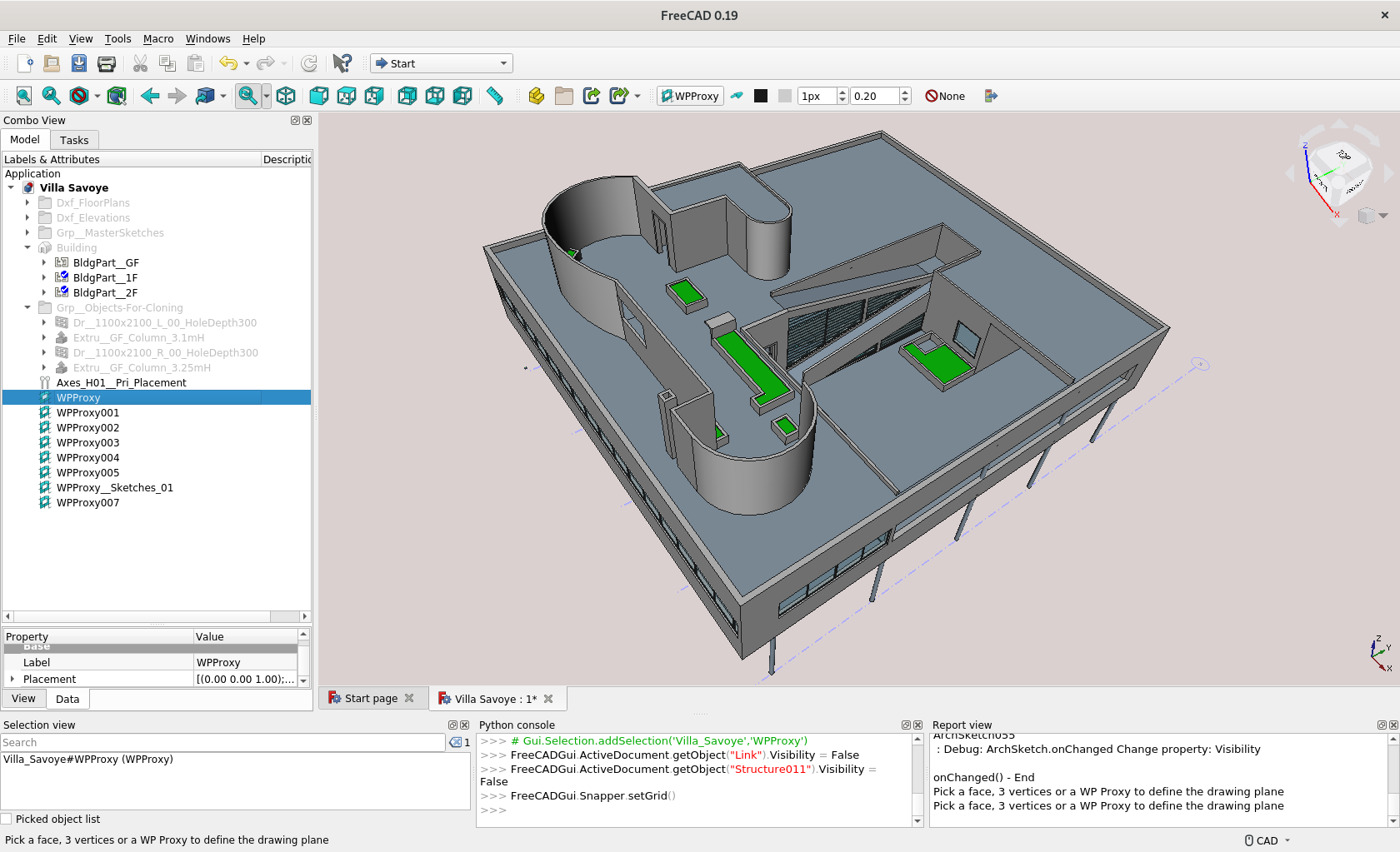The height and width of the screenshot is (852, 1400).
Task: Close the Villa Savoye document tab
Action: coord(548,699)
